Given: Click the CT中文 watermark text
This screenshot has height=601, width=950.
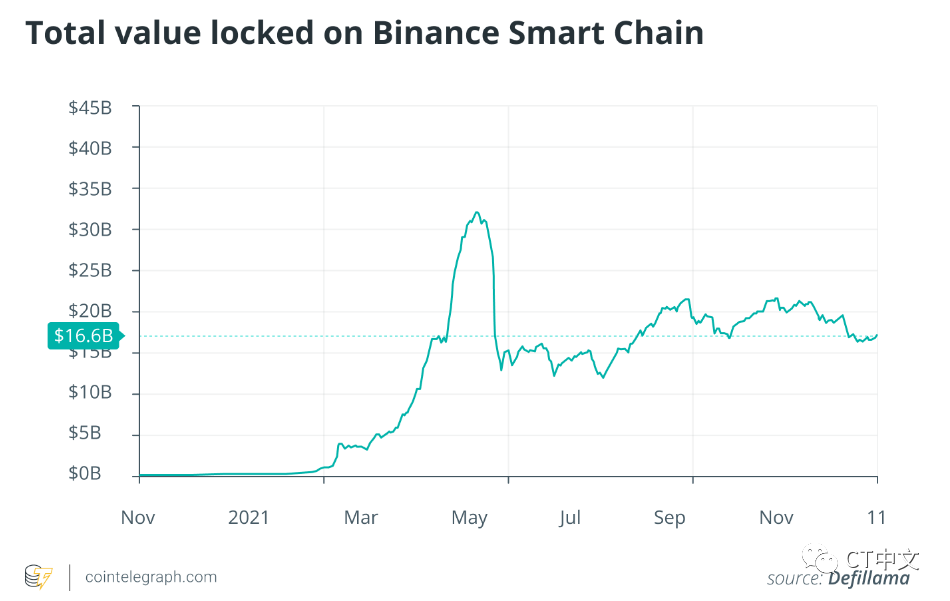Looking at the screenshot, I should pyautogui.click(x=882, y=559).
